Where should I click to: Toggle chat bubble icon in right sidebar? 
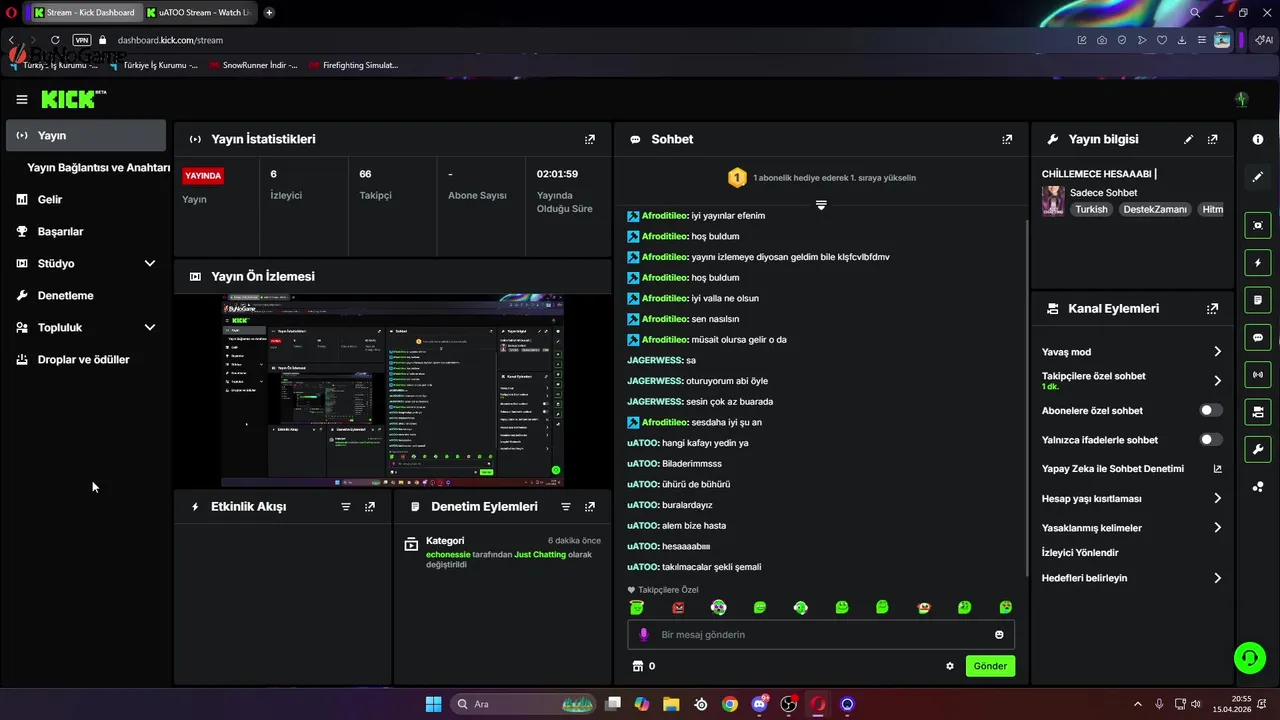[1258, 337]
